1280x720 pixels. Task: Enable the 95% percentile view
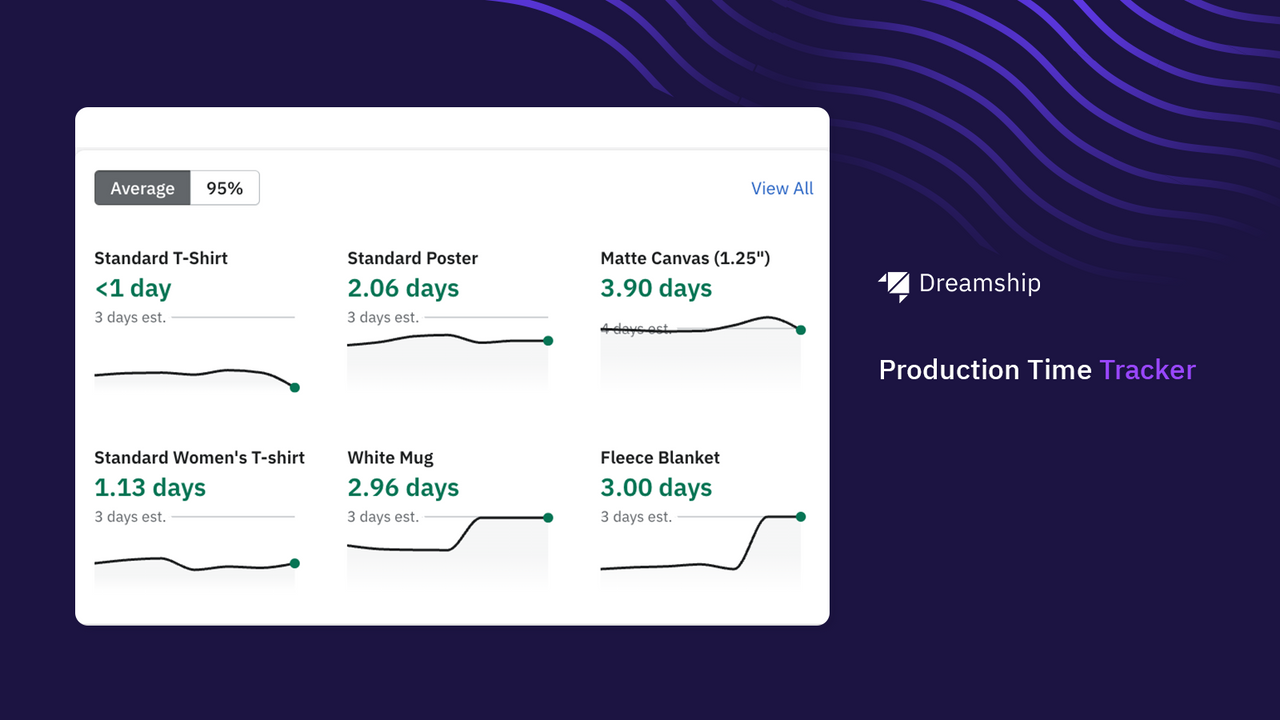pos(224,188)
